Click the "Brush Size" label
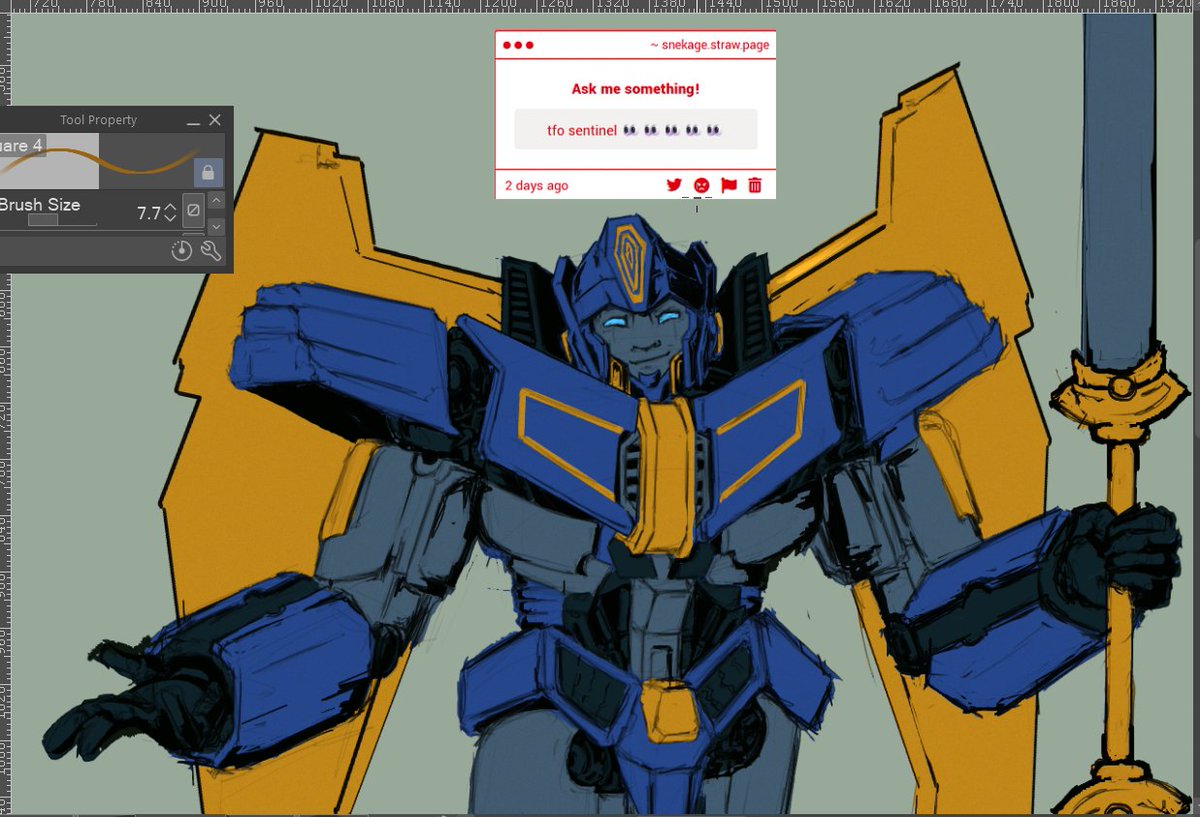 [x=40, y=204]
